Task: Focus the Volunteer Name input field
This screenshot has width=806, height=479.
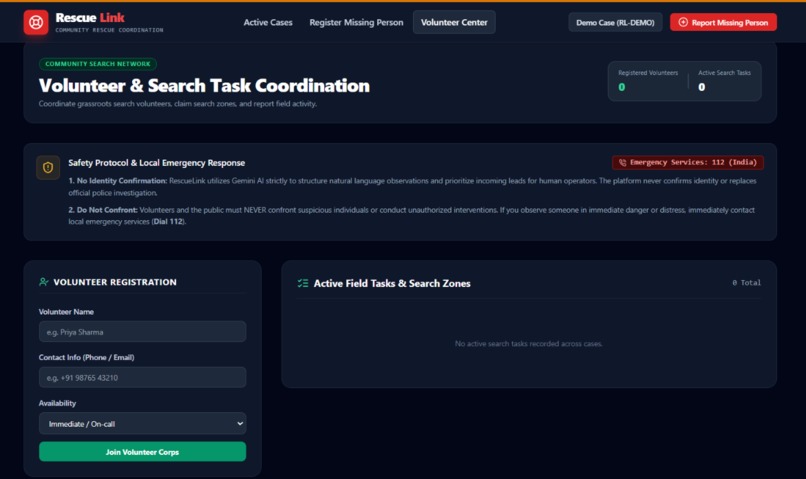Action: pos(142,332)
